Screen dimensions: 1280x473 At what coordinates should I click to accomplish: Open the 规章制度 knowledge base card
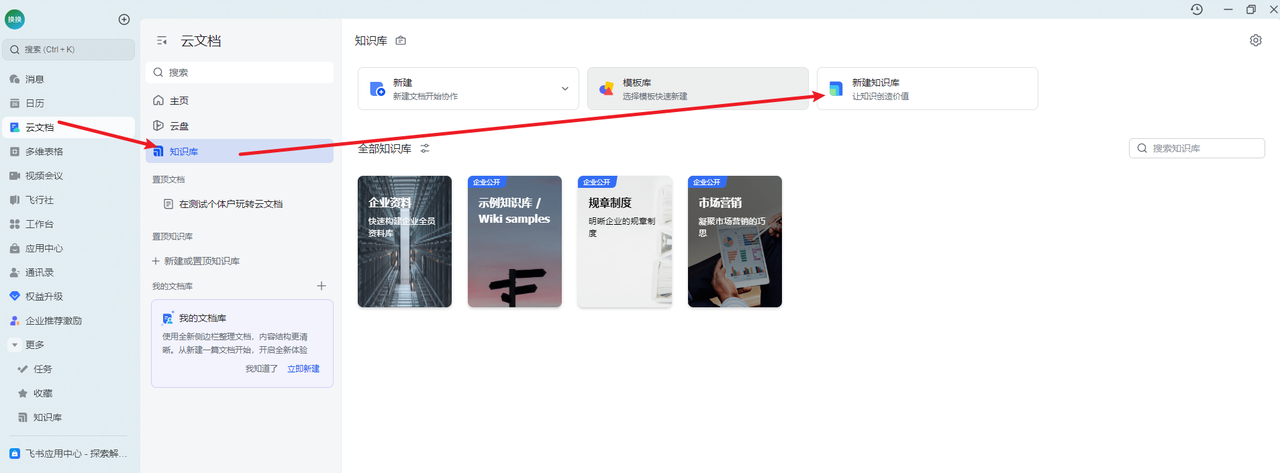(624, 241)
